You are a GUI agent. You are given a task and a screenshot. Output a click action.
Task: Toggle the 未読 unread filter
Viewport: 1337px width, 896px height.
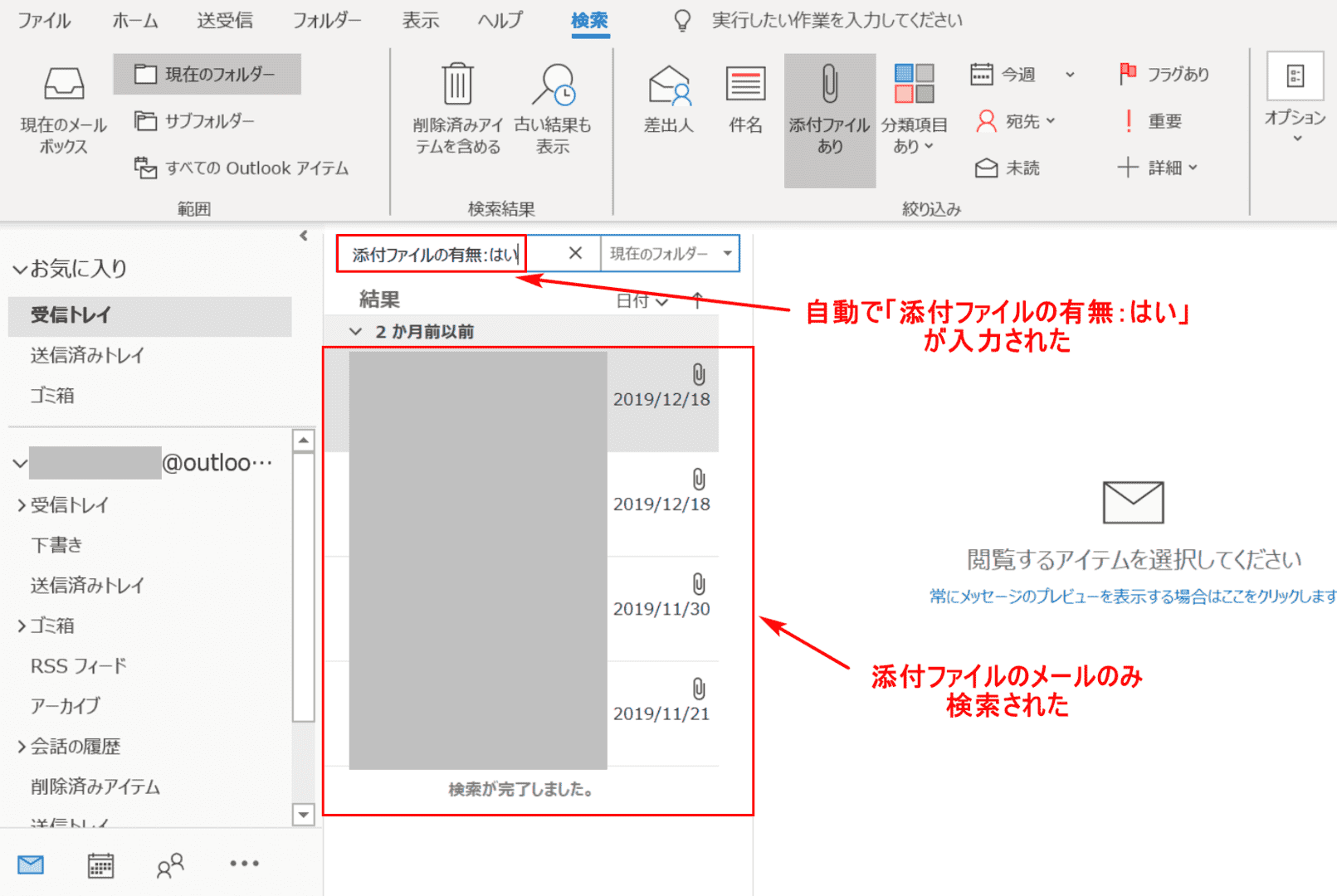pyautogui.click(x=1007, y=168)
